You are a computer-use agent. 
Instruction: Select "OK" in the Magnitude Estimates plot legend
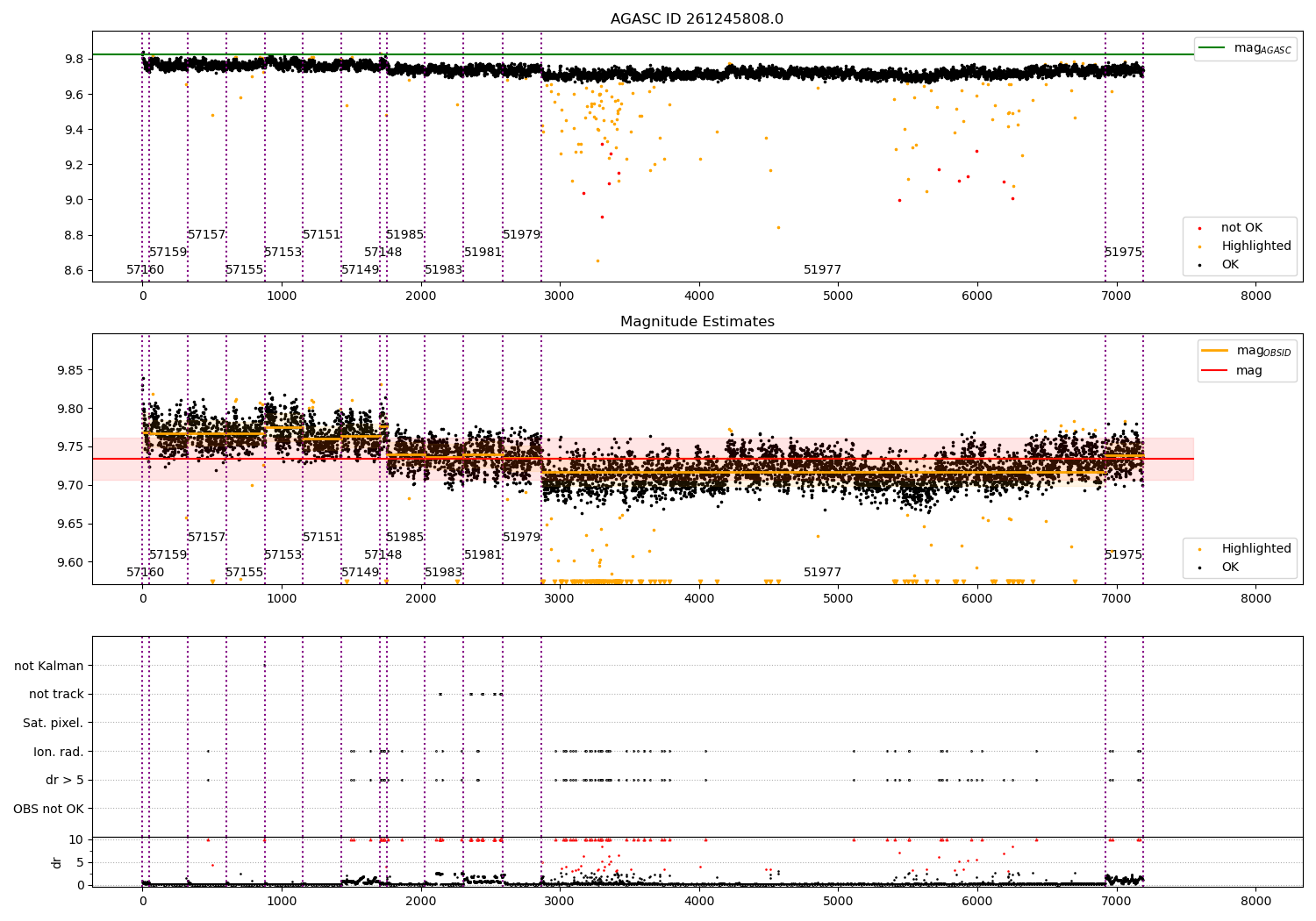1220,568
